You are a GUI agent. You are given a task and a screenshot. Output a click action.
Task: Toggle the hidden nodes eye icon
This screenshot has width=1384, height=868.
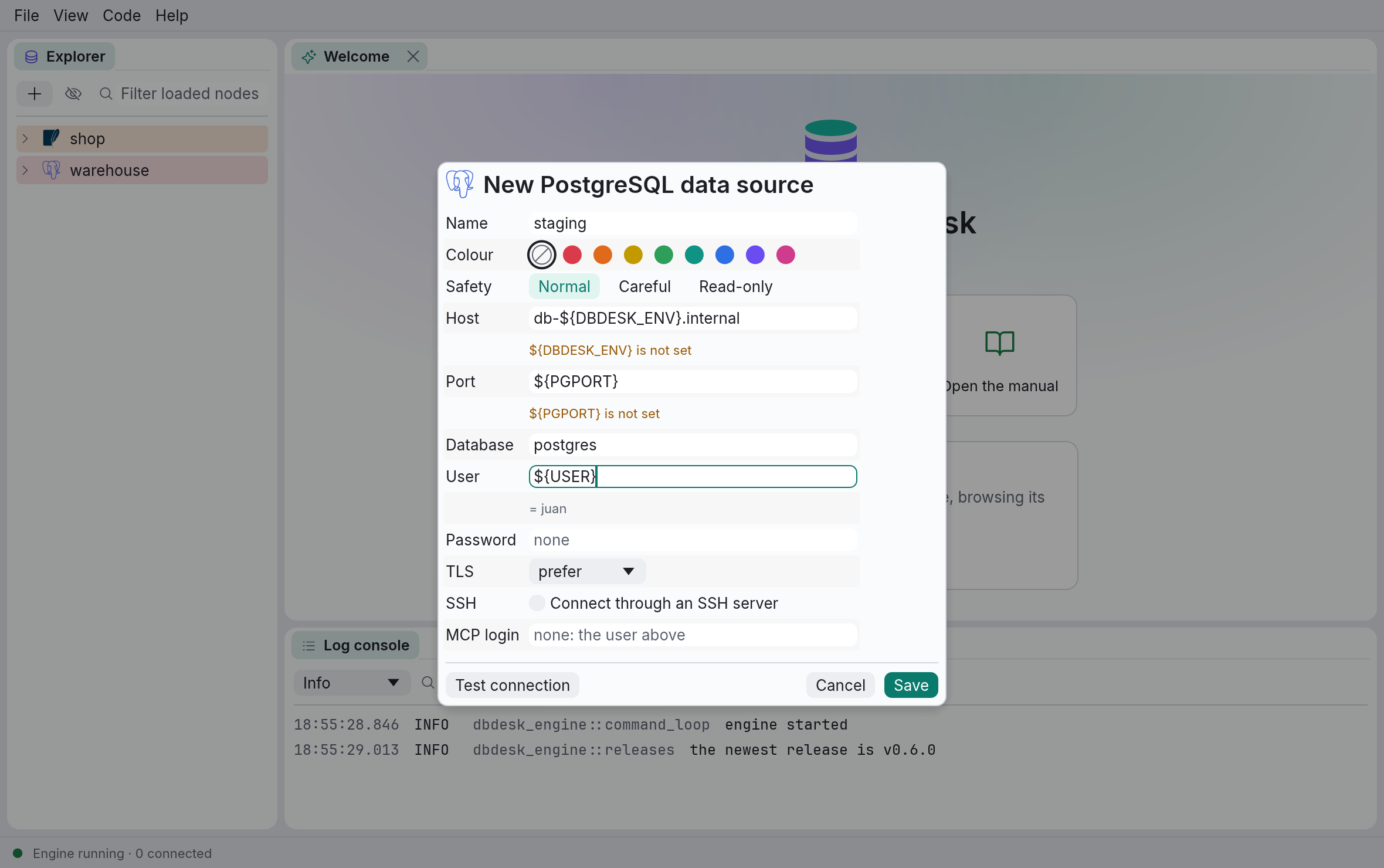coord(73,94)
